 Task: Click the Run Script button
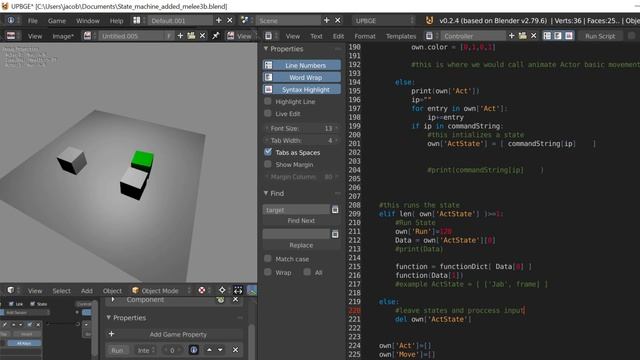click(600, 36)
